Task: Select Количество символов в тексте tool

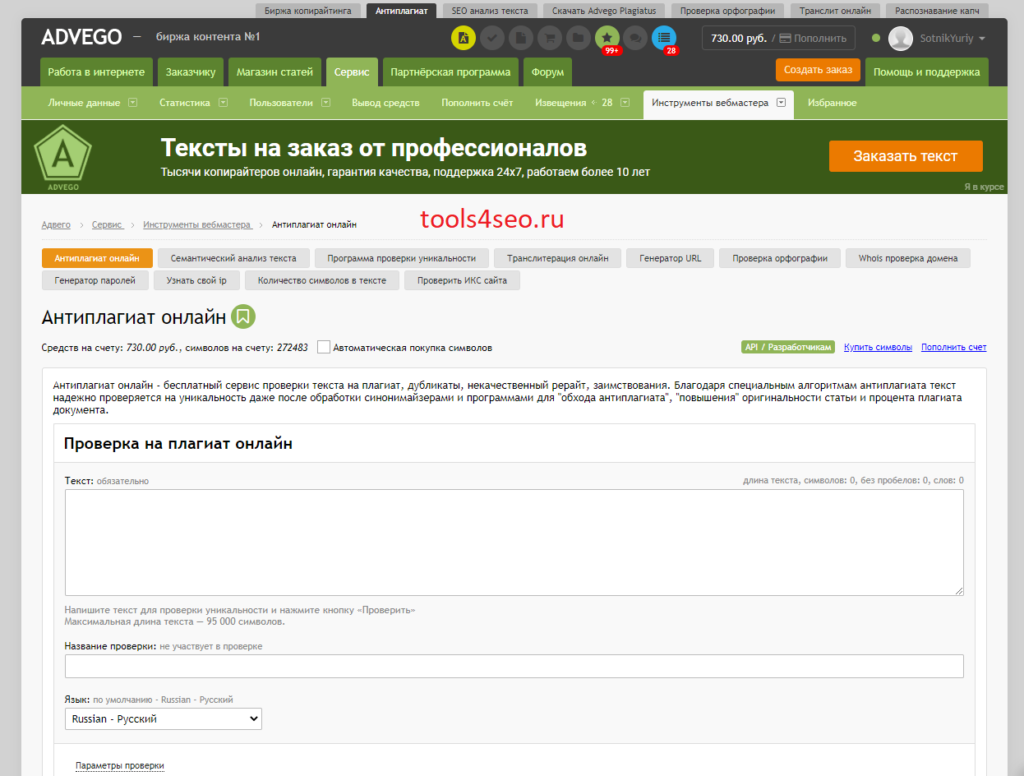Action: coord(322,280)
